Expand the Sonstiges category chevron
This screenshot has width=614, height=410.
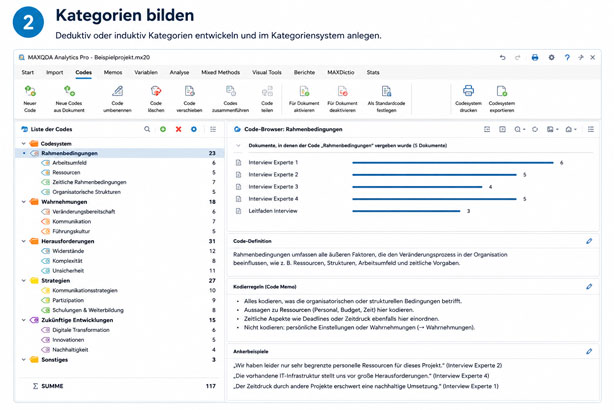click(23, 360)
